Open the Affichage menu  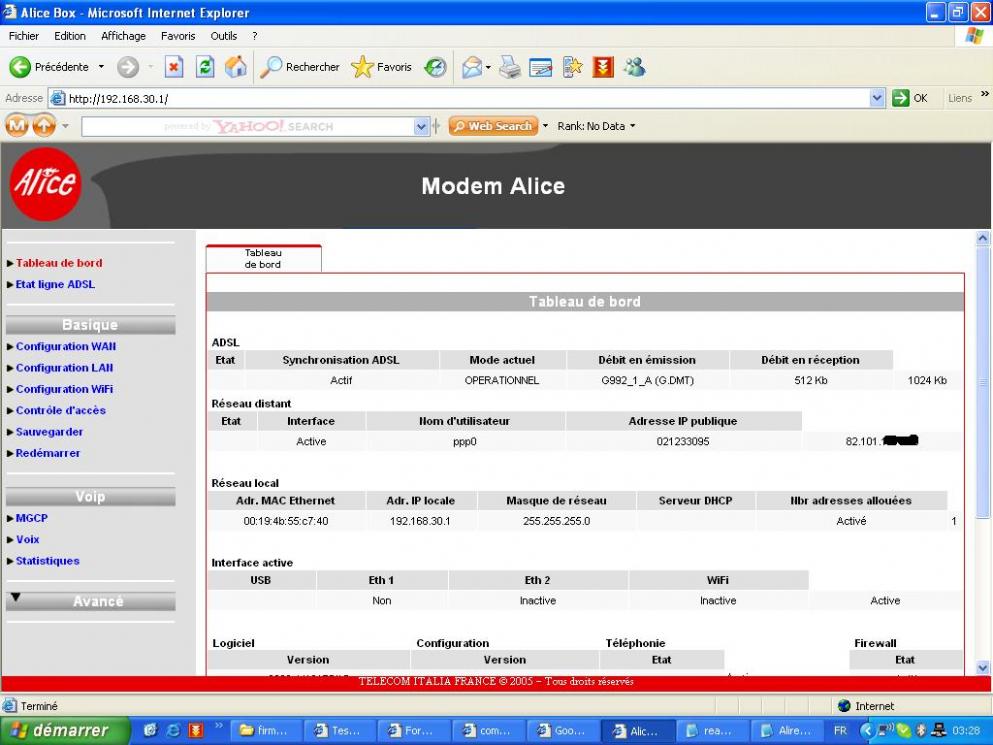tap(123, 36)
